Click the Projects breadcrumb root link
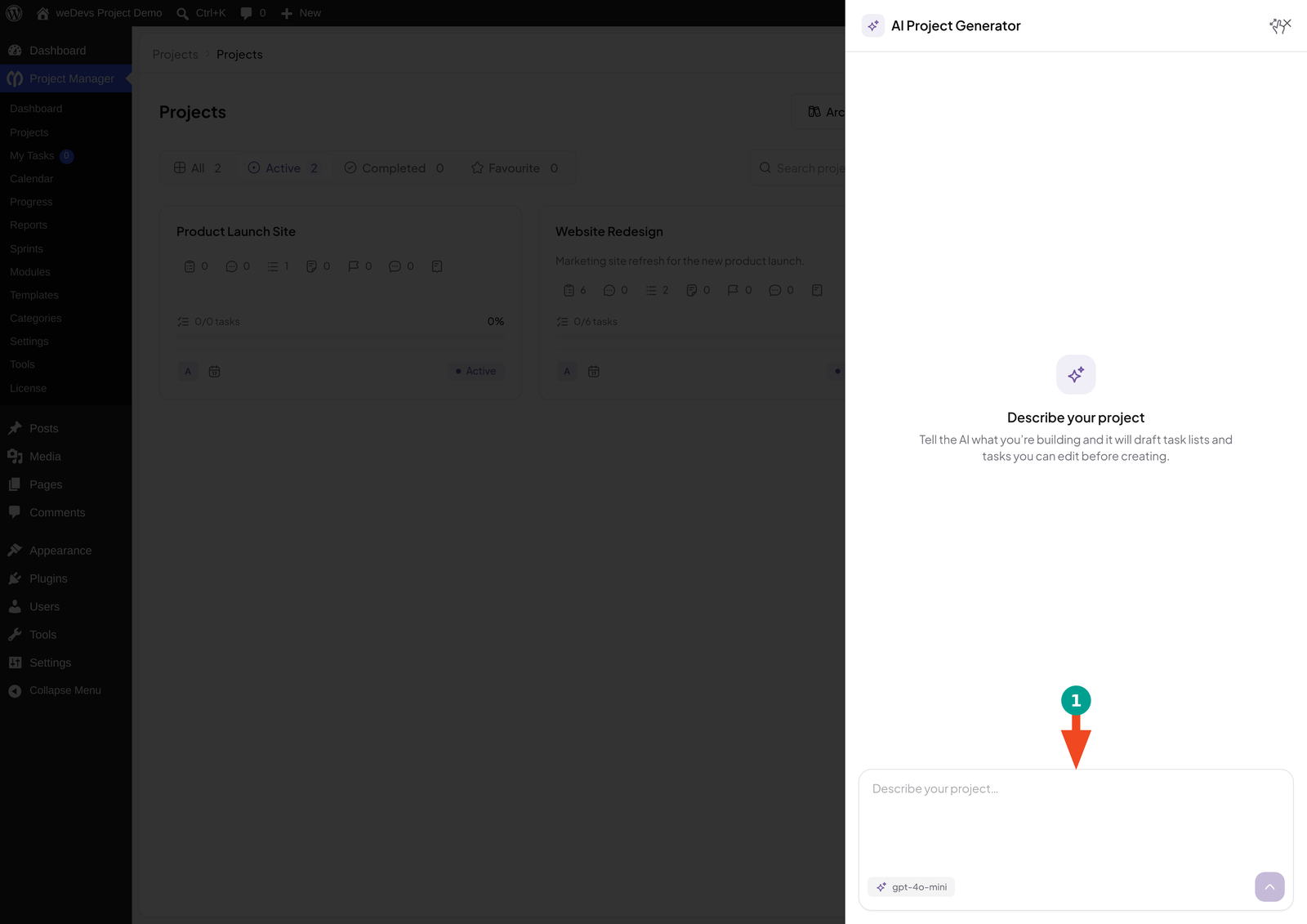The width and height of the screenshot is (1307, 924). pyautogui.click(x=176, y=54)
